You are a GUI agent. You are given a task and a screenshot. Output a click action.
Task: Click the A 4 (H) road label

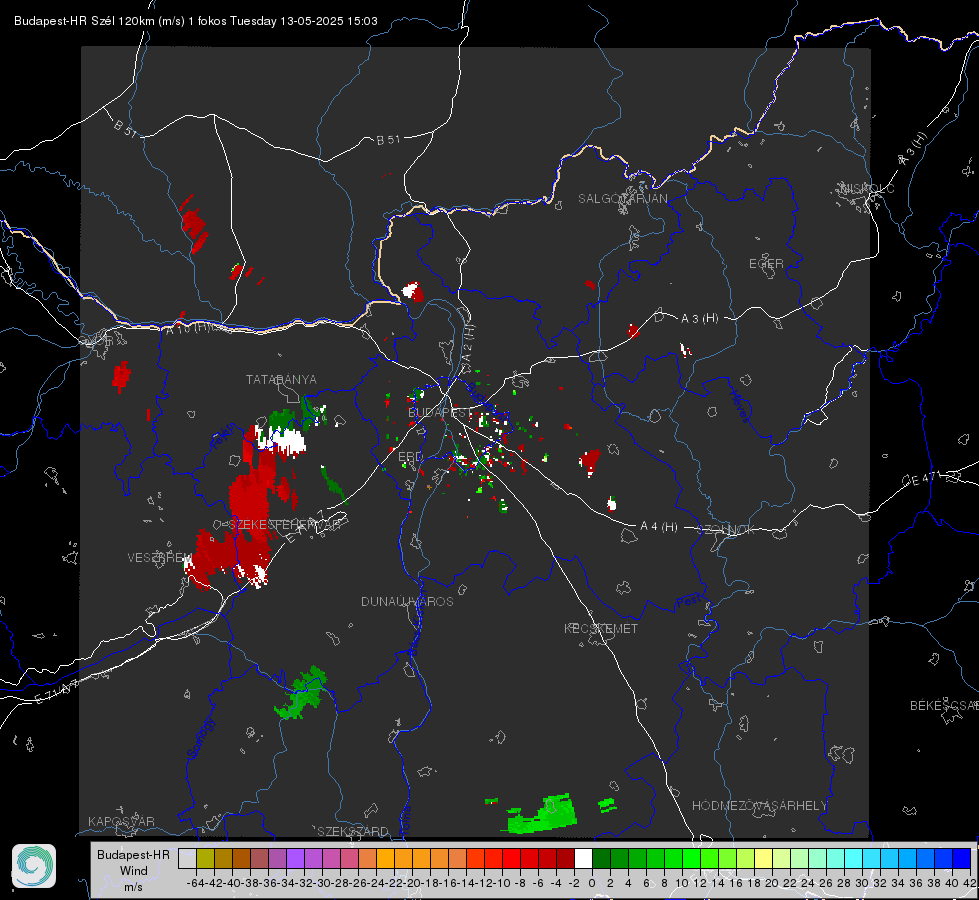coord(659,527)
